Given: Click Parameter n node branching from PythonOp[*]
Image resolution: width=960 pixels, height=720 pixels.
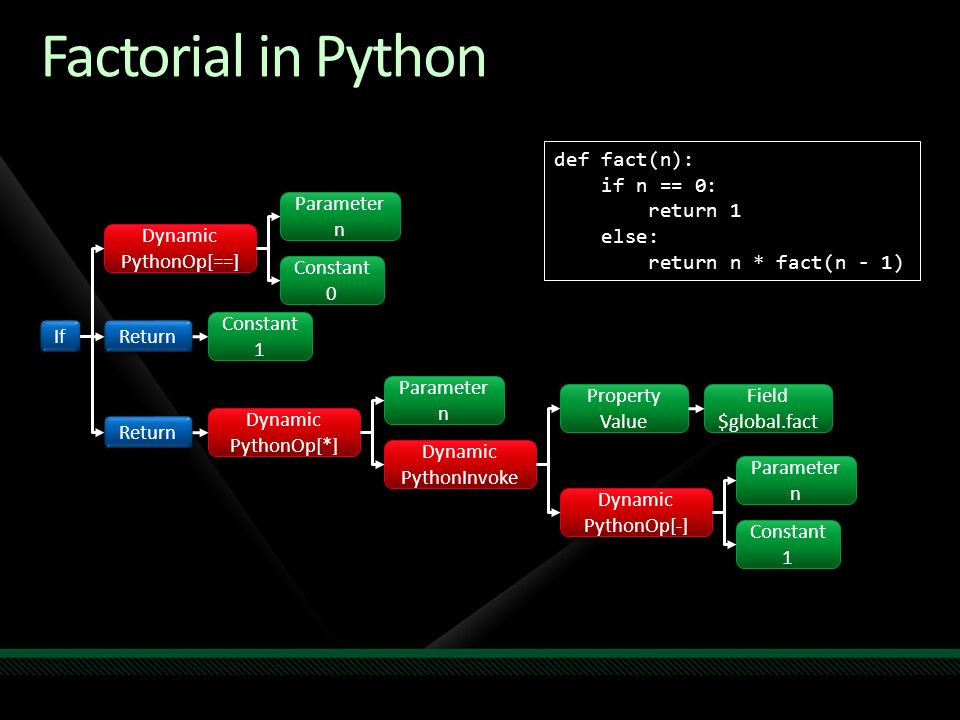Looking at the screenshot, I should [444, 400].
